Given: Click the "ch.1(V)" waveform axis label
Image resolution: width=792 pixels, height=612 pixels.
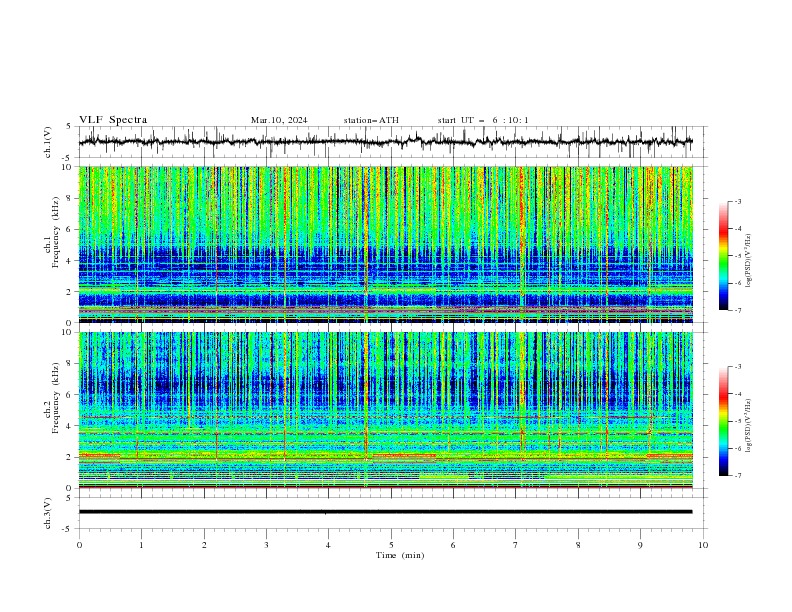Looking at the screenshot, I should pyautogui.click(x=48, y=142).
